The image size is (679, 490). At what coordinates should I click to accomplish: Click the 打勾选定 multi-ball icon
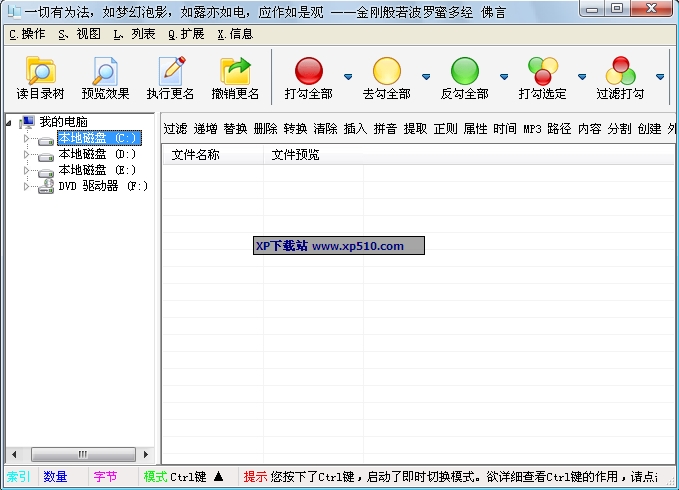(542, 71)
